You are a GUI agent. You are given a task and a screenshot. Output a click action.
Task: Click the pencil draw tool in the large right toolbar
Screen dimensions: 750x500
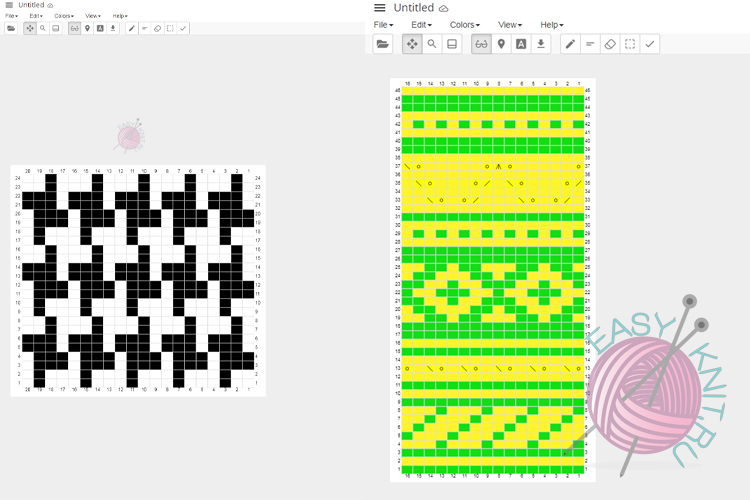tap(569, 44)
